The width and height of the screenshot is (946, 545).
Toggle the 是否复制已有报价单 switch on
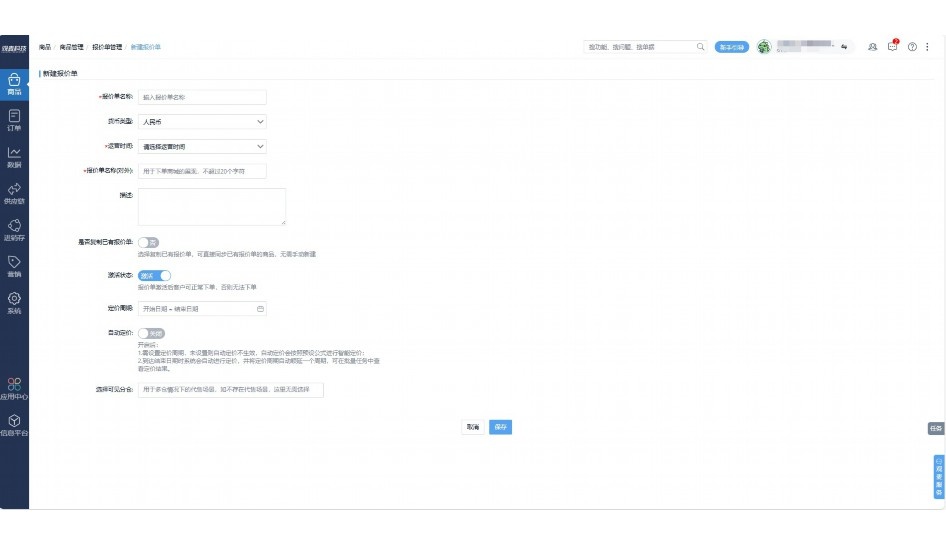[x=149, y=242]
